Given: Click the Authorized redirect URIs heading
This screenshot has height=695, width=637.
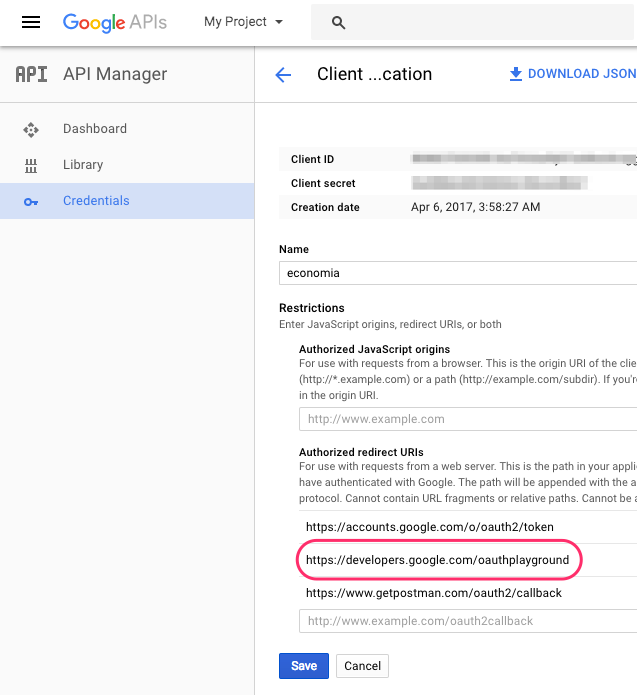Looking at the screenshot, I should point(361,452).
